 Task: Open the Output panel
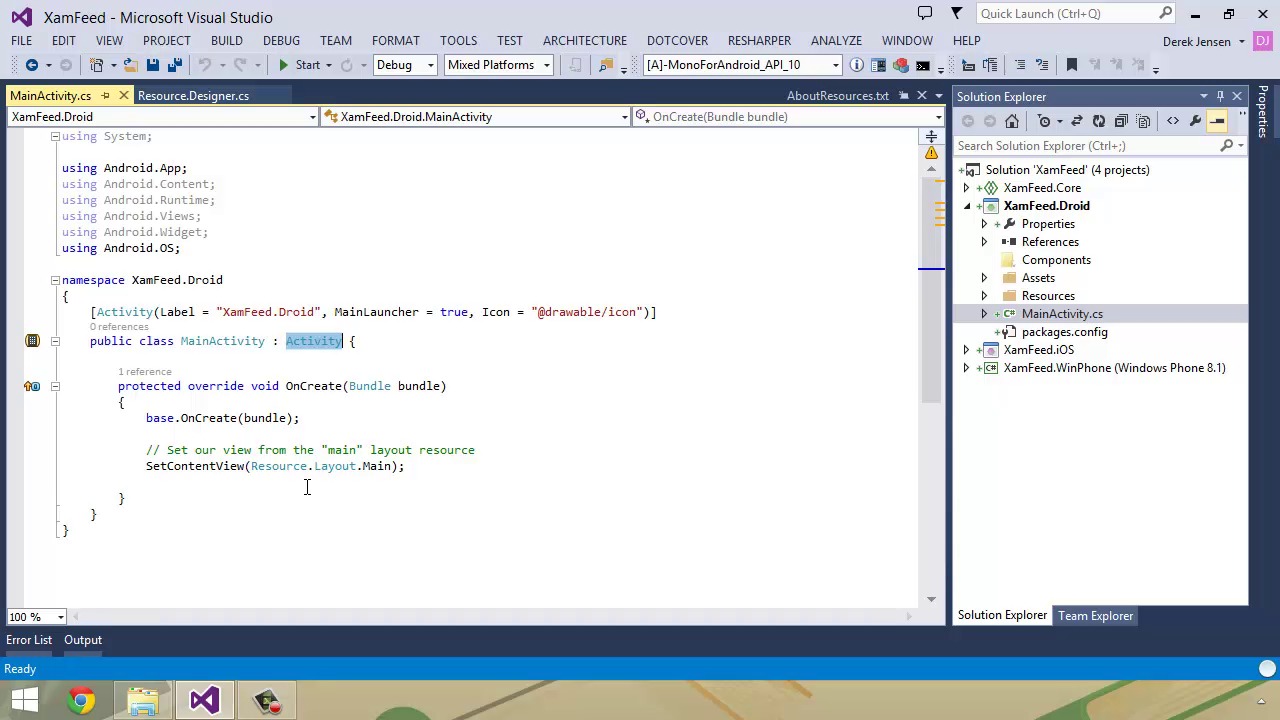(83, 640)
